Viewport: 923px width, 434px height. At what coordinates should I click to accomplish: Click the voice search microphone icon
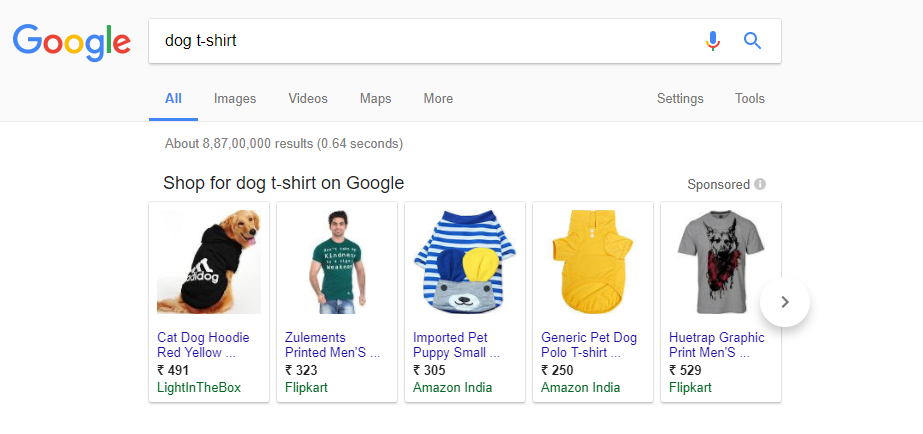coord(712,41)
